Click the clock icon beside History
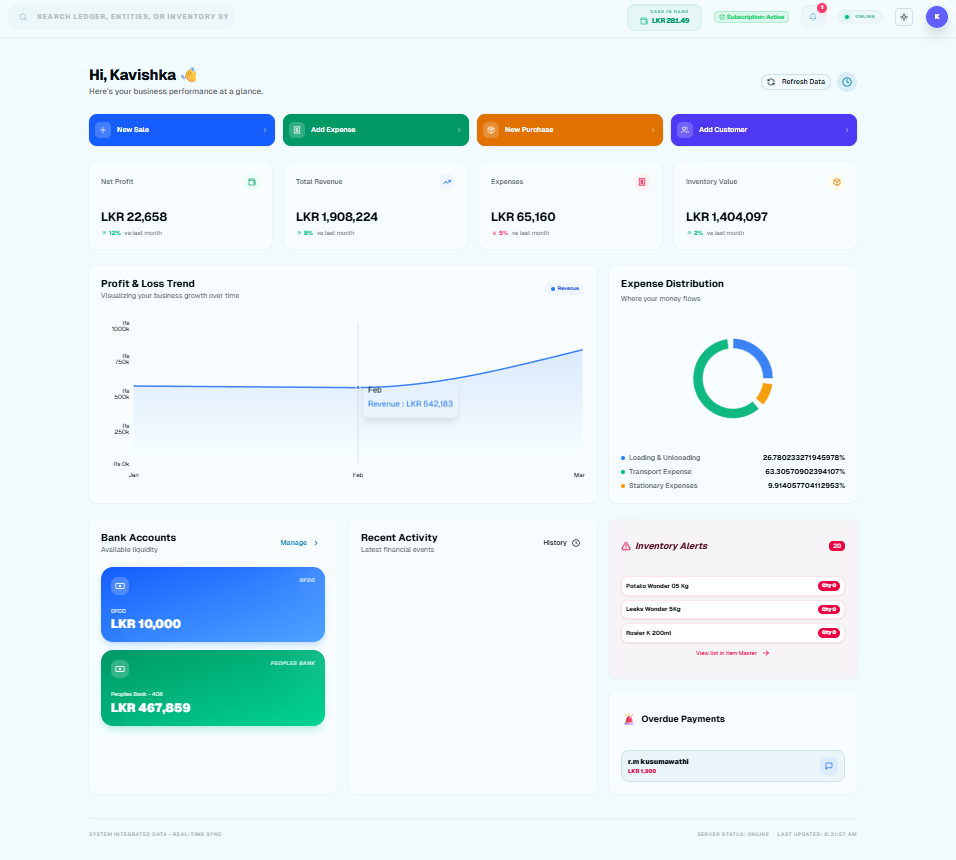 click(x=576, y=542)
